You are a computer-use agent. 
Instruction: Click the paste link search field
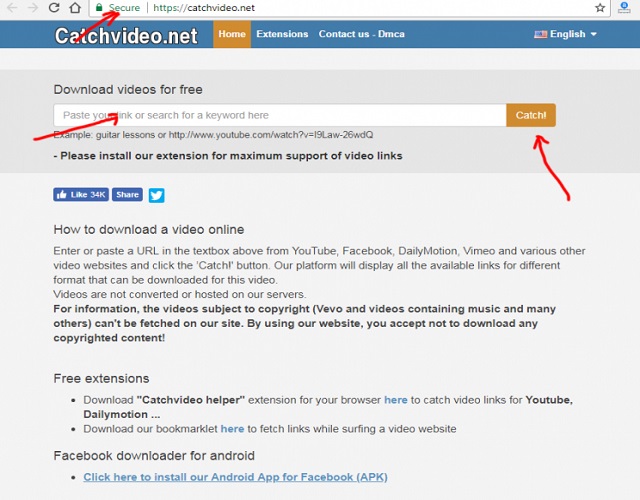[x=280, y=115]
